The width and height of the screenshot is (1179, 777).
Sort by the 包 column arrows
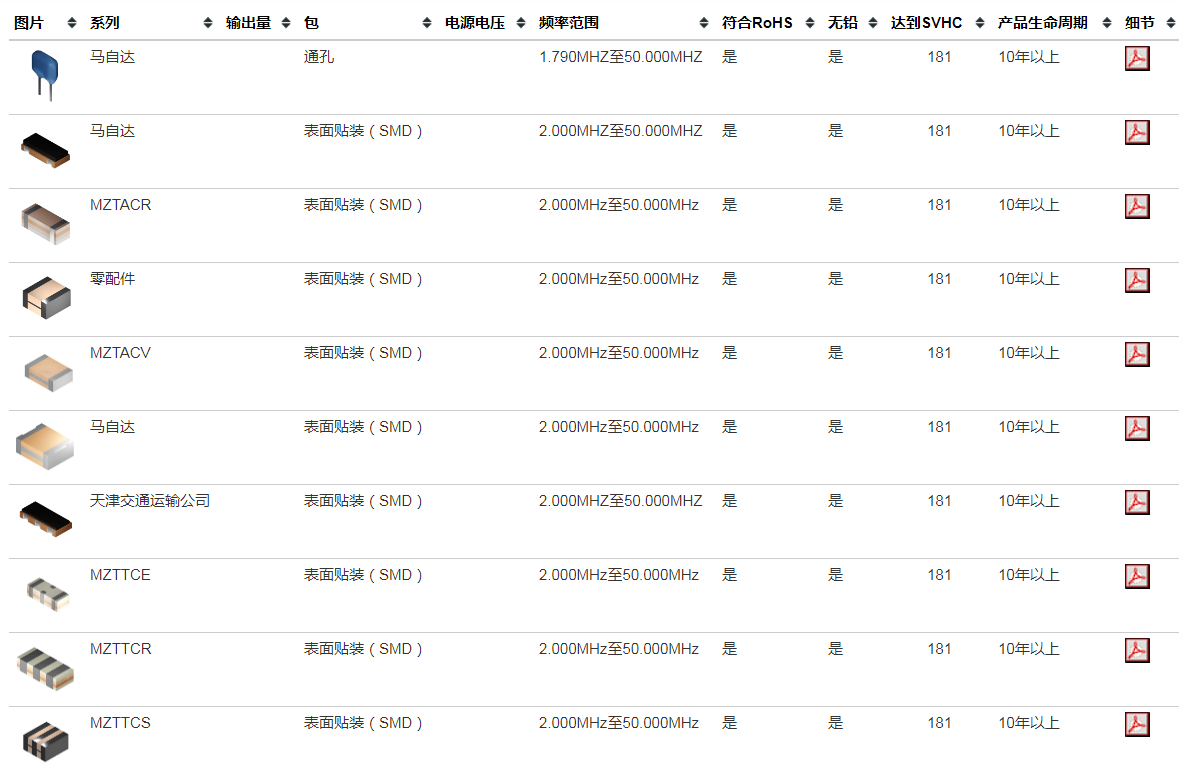click(x=427, y=23)
